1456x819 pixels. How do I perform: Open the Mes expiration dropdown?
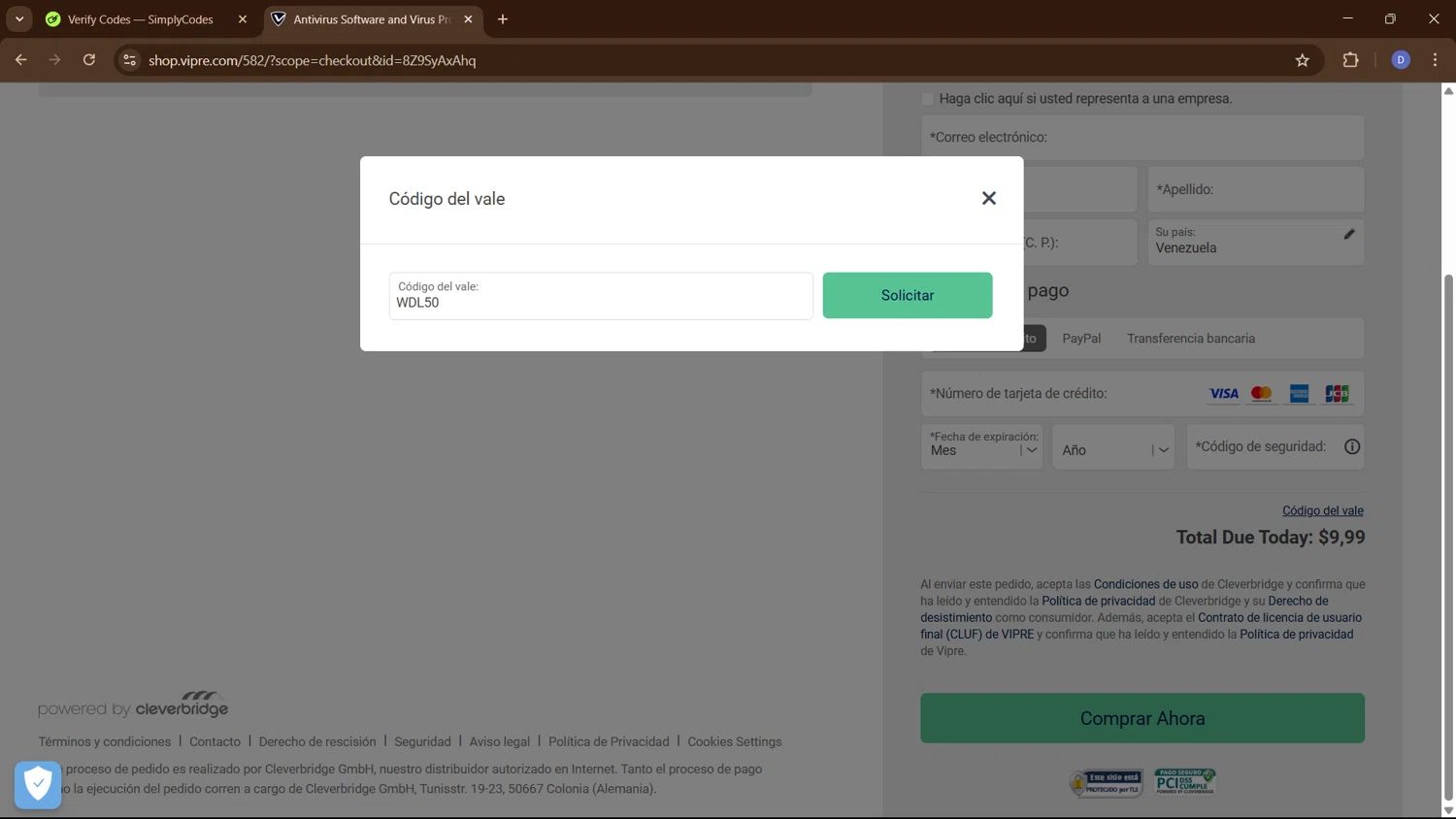[982, 446]
